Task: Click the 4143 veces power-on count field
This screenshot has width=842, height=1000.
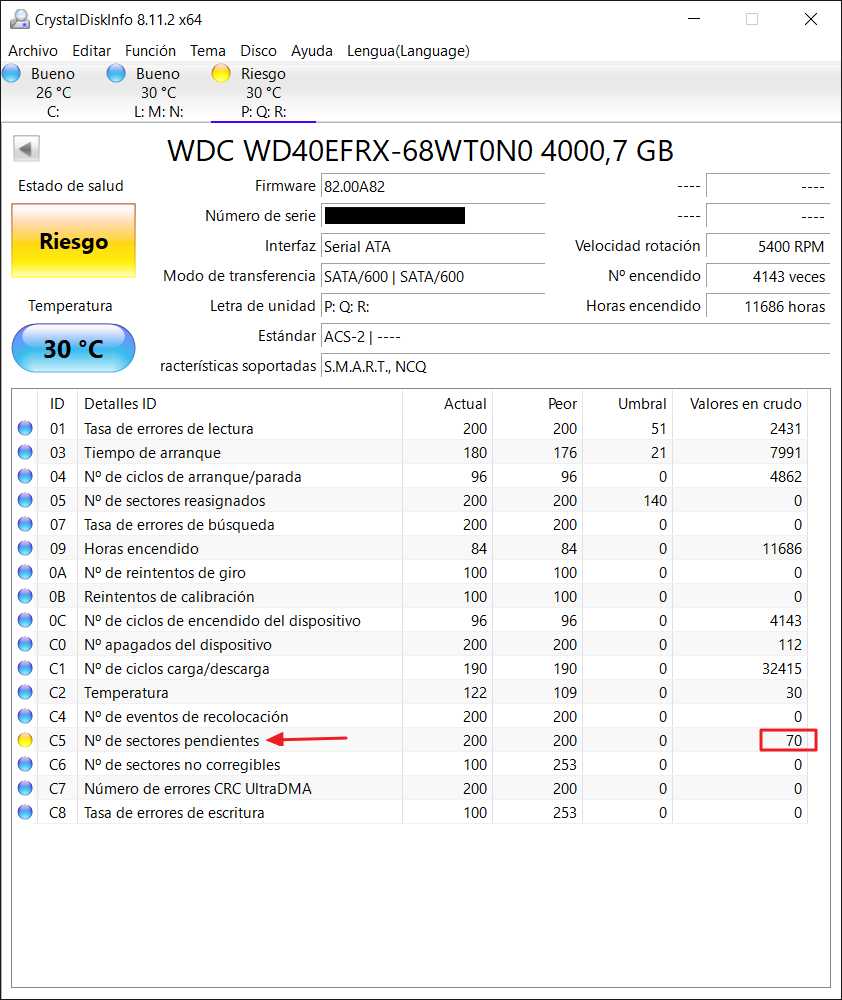Action: (x=768, y=276)
